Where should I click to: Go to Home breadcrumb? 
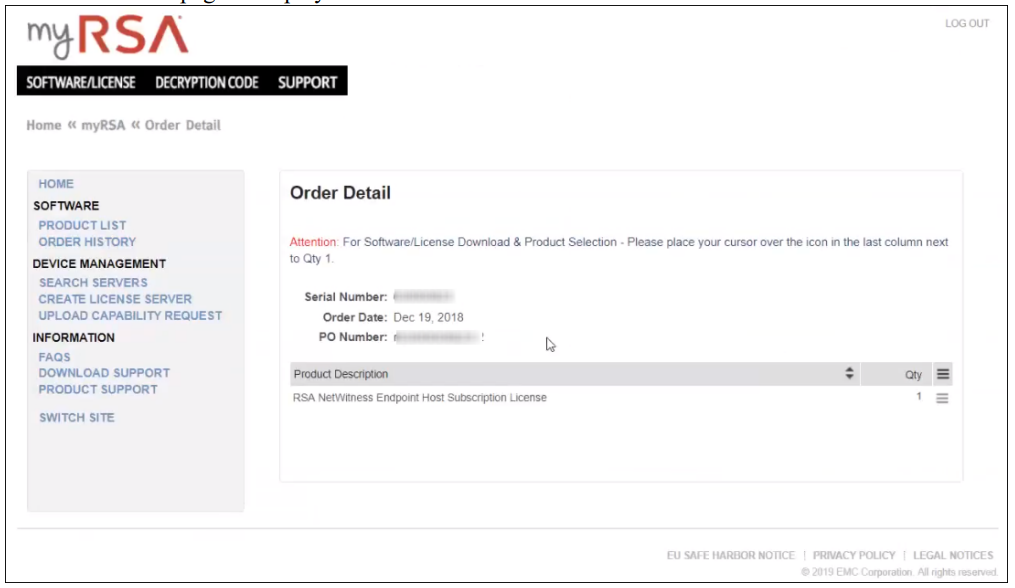pyautogui.click(x=43, y=125)
